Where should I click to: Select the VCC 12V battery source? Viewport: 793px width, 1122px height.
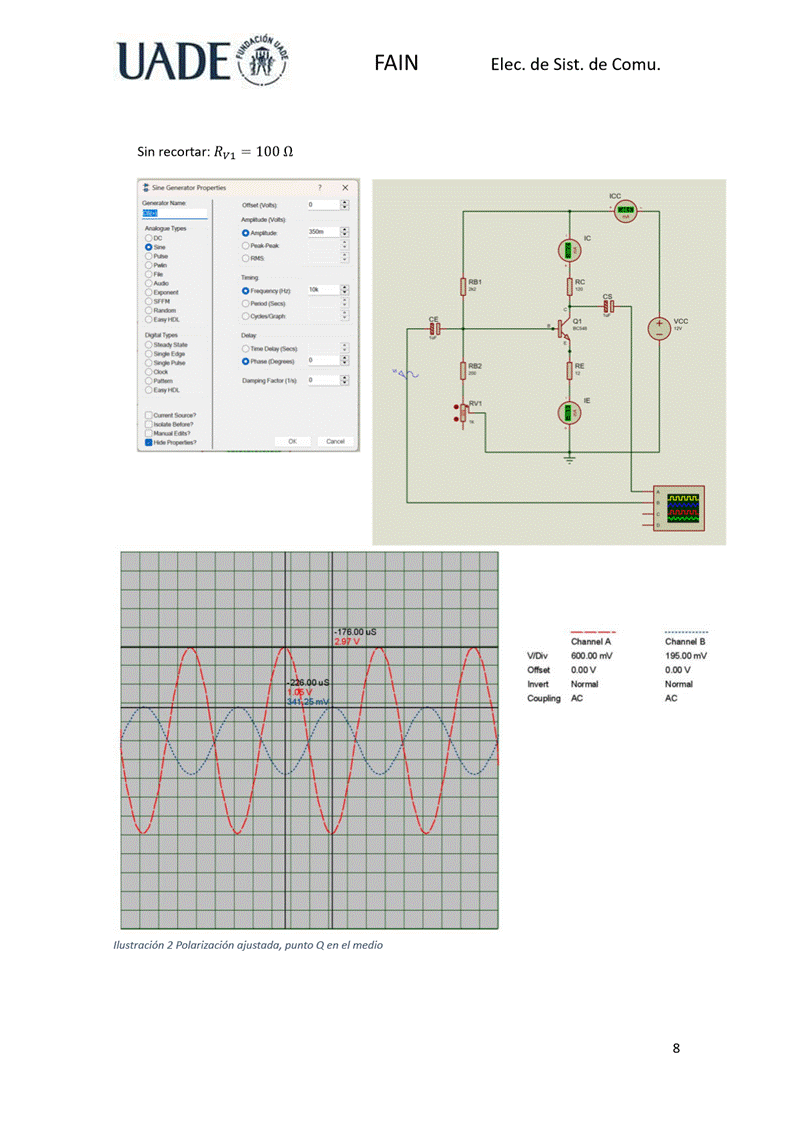coord(659,328)
